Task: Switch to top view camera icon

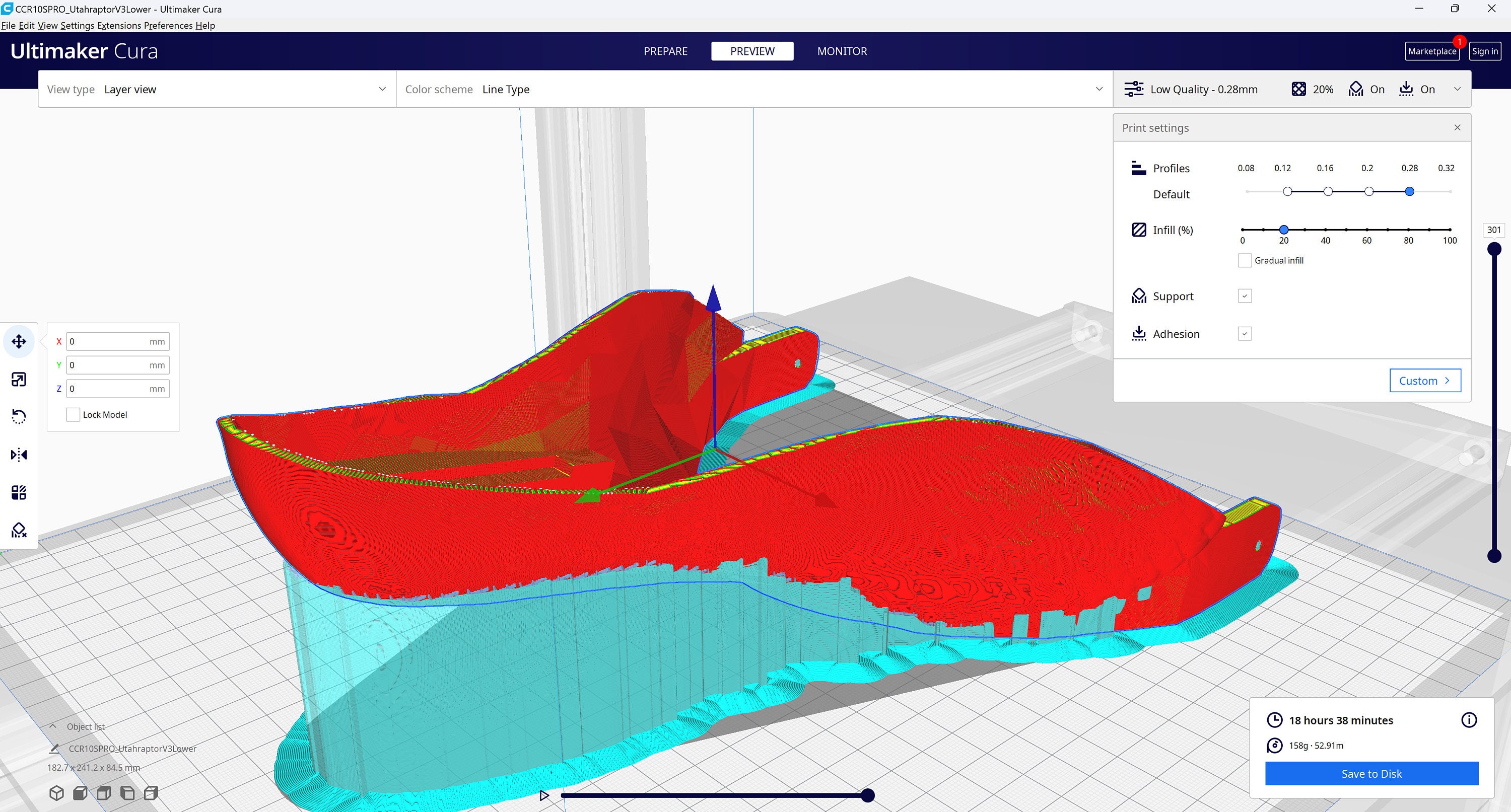Action: point(104,793)
